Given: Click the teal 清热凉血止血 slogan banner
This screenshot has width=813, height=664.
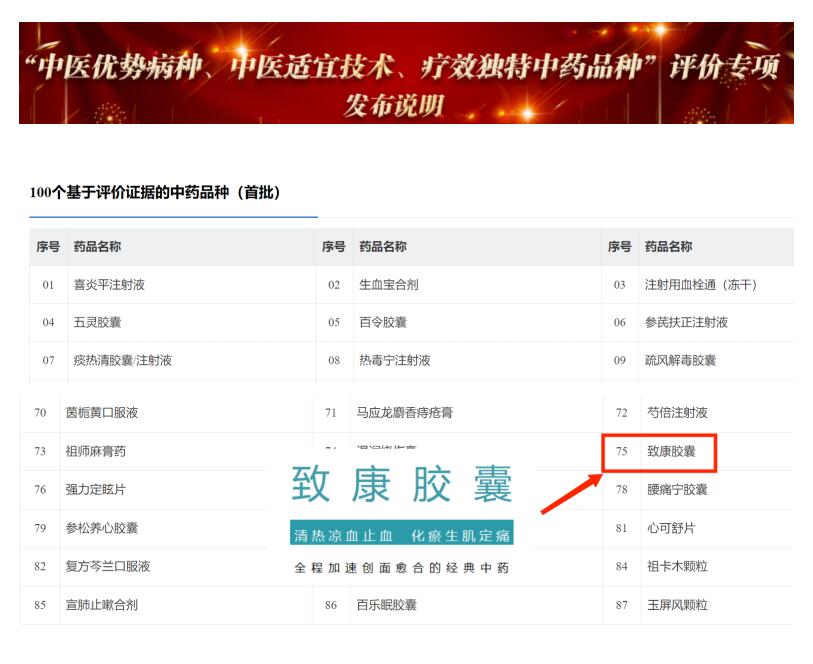Looking at the screenshot, I should [x=402, y=534].
